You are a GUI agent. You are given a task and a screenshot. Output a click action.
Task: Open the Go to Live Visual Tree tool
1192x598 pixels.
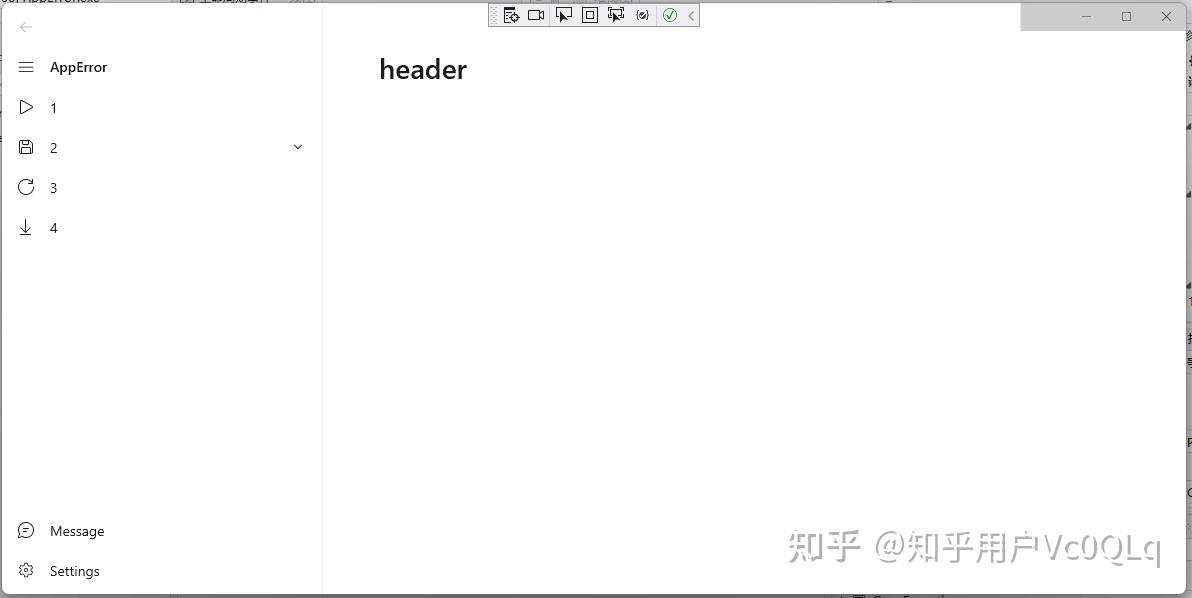click(x=511, y=15)
